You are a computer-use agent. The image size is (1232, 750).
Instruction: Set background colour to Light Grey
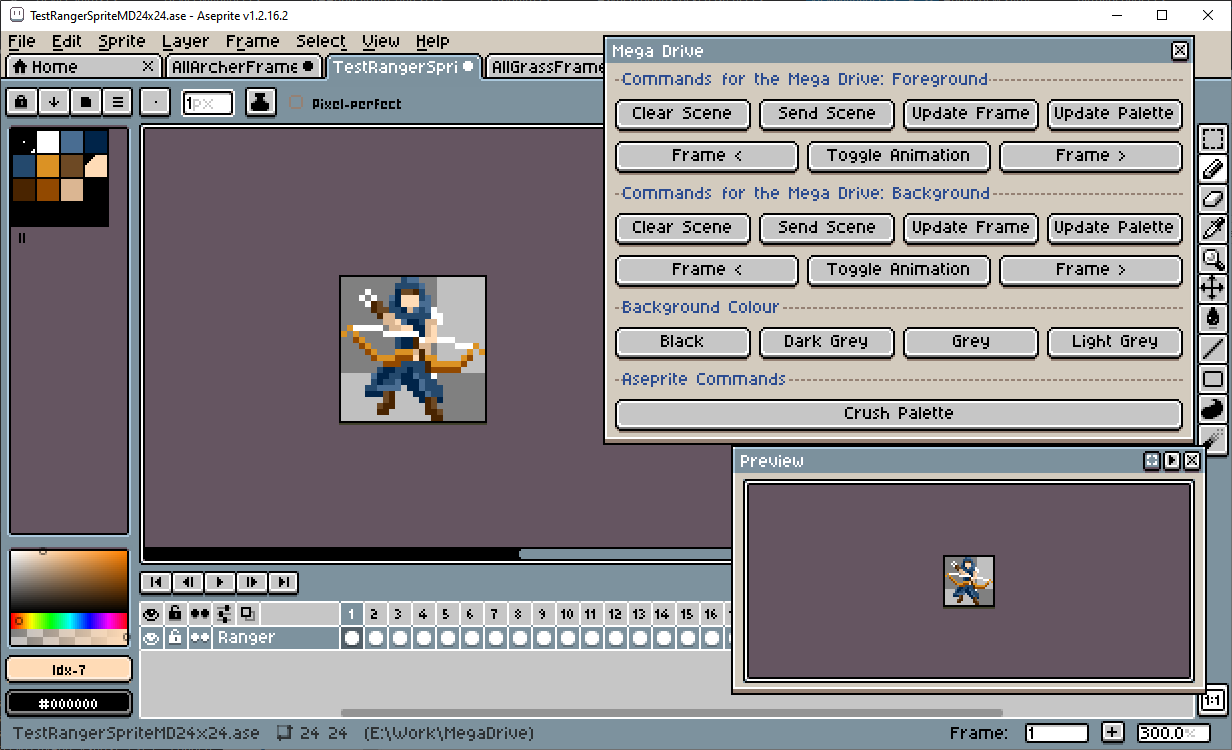1114,342
